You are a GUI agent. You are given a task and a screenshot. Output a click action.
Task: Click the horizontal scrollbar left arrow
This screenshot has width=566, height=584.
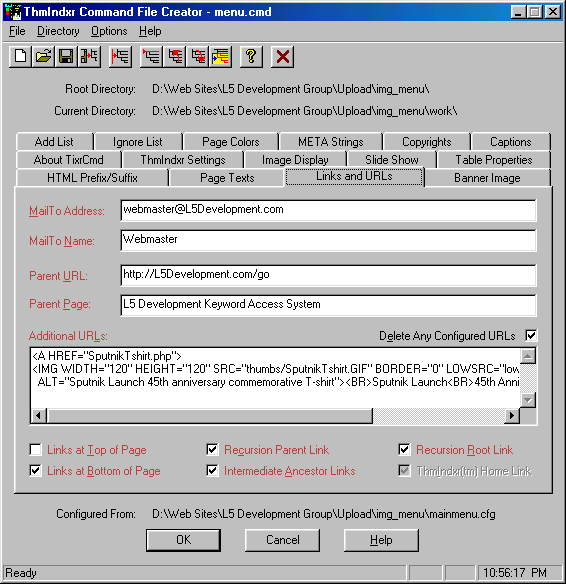pyautogui.click(x=39, y=415)
